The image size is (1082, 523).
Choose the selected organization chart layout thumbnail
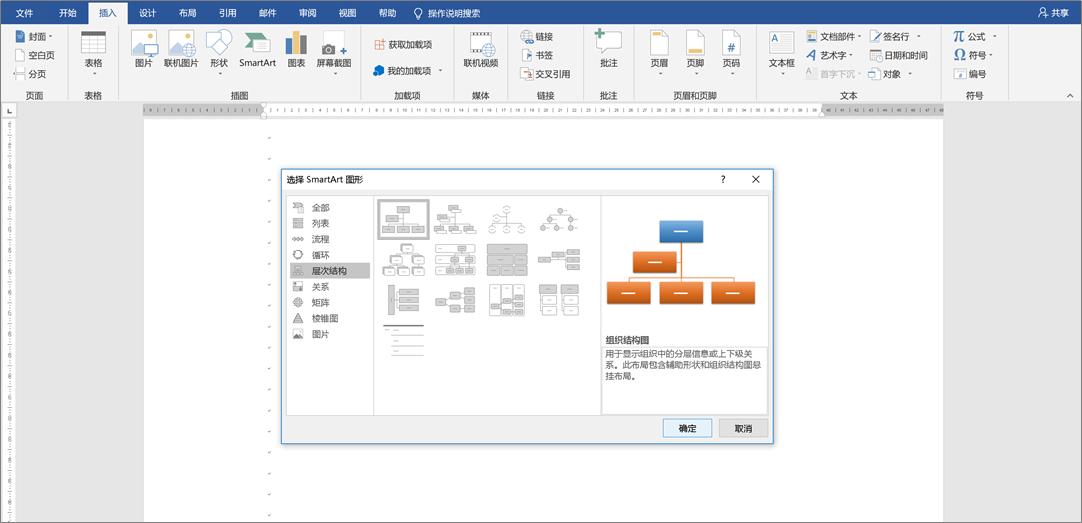pyautogui.click(x=404, y=219)
